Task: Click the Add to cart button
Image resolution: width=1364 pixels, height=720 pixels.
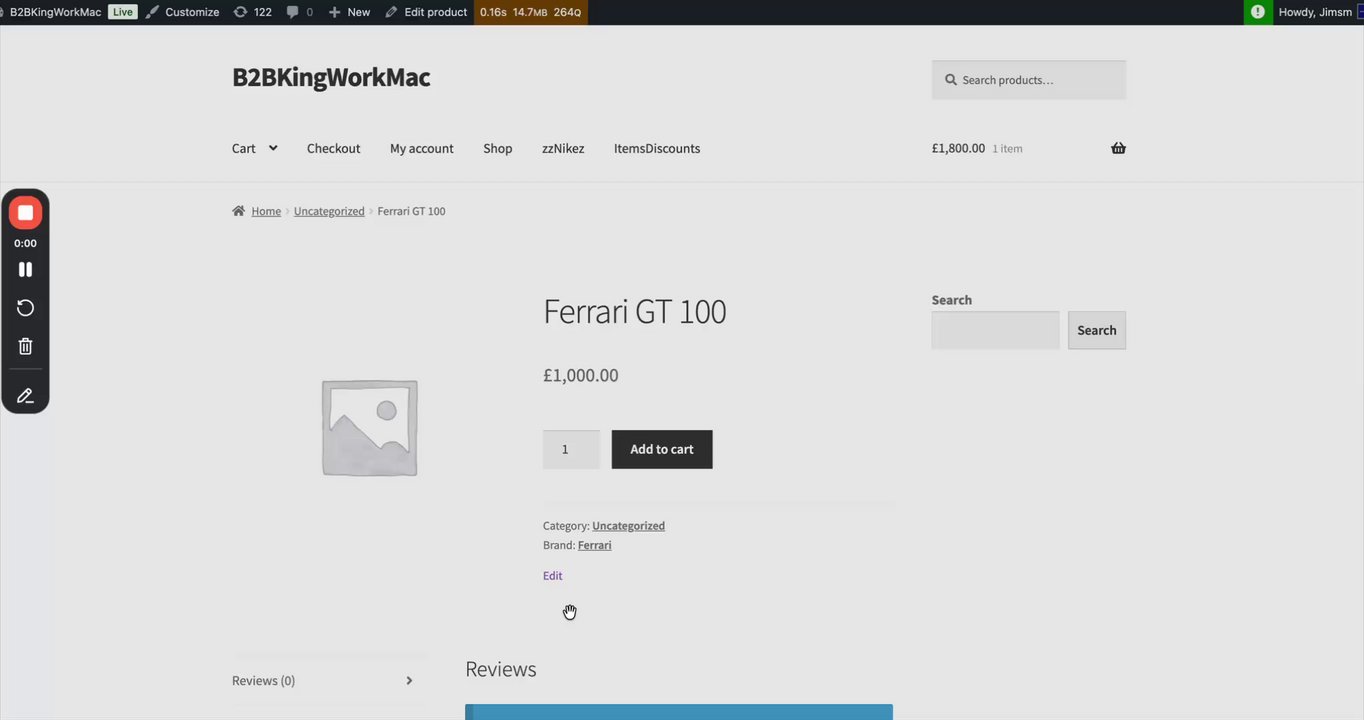Action: click(662, 450)
